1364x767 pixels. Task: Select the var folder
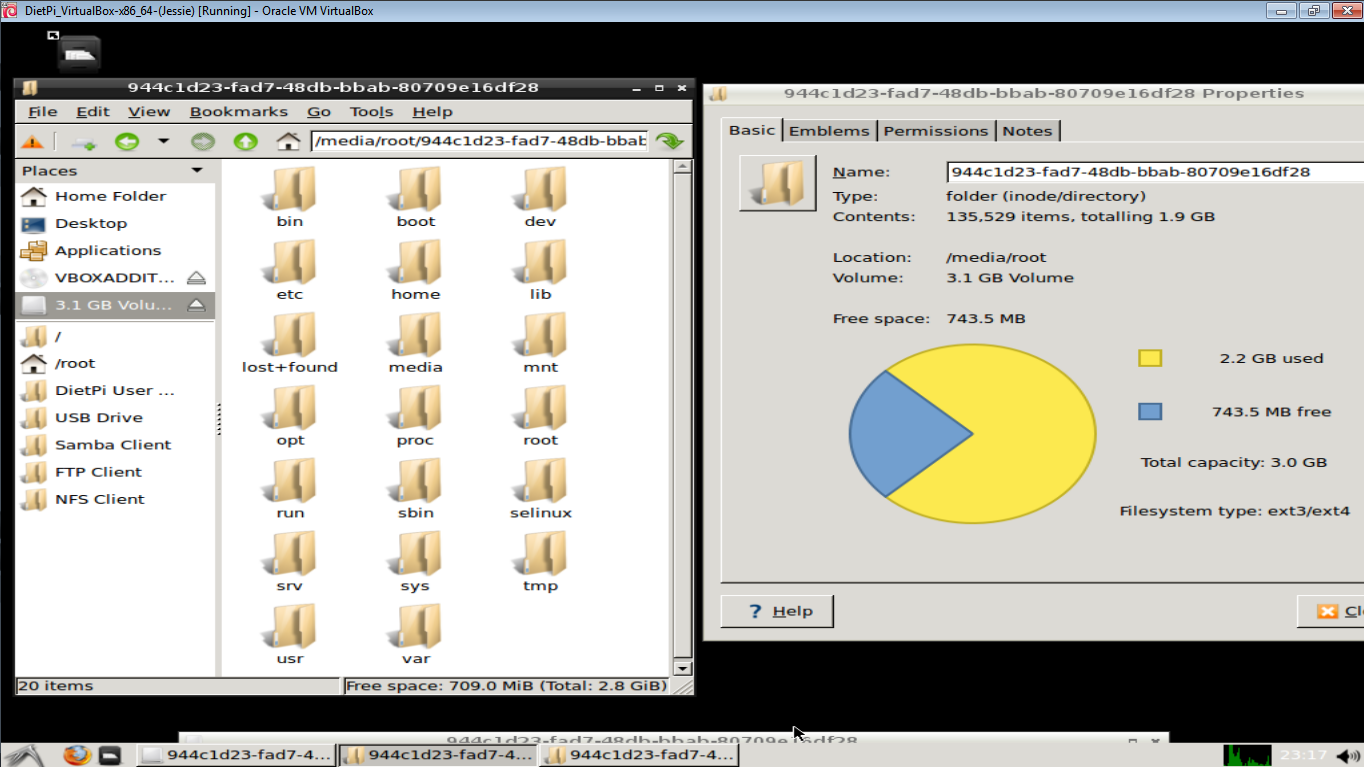(x=415, y=635)
